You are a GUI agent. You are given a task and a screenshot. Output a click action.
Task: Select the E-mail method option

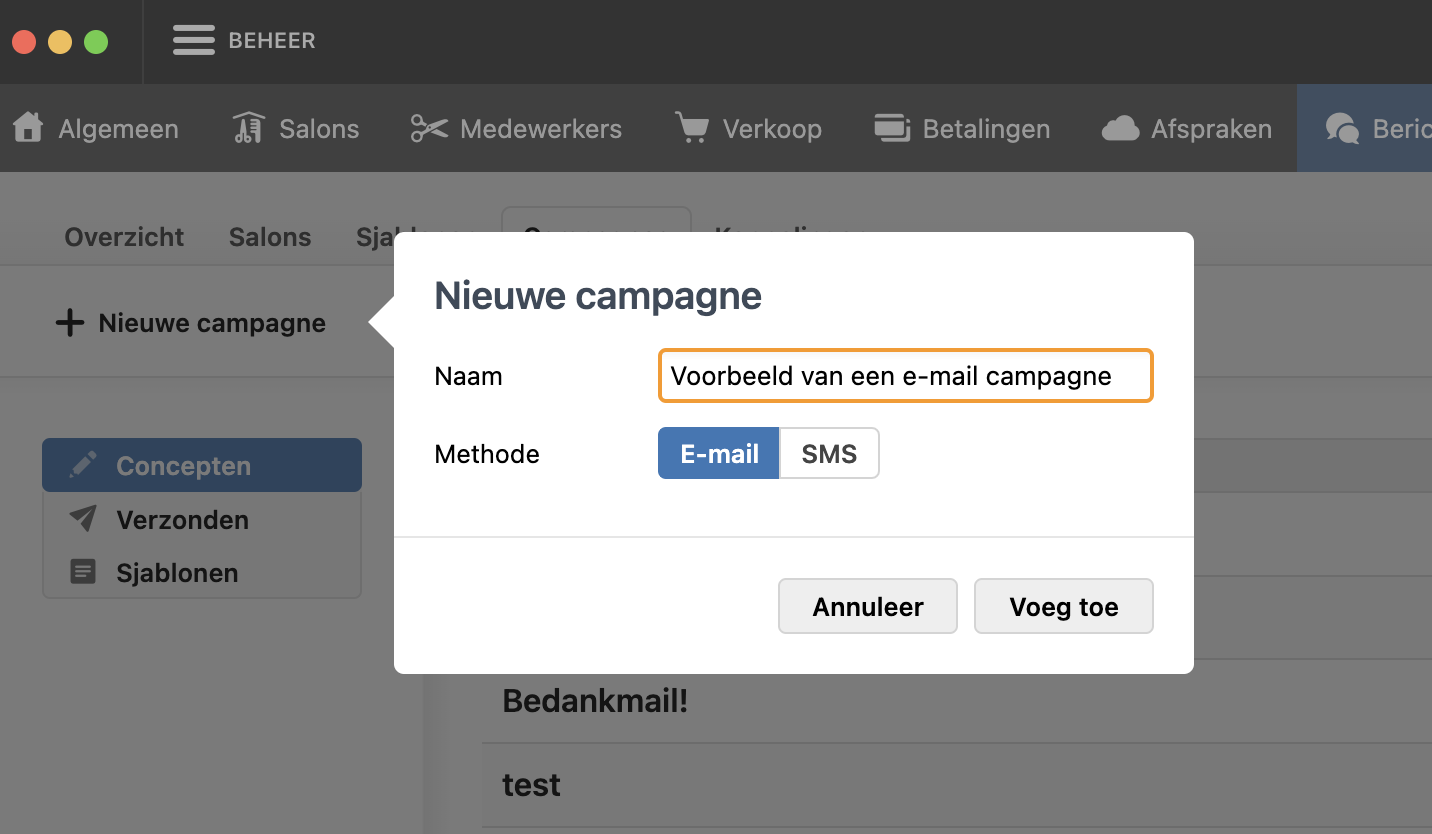tap(718, 454)
